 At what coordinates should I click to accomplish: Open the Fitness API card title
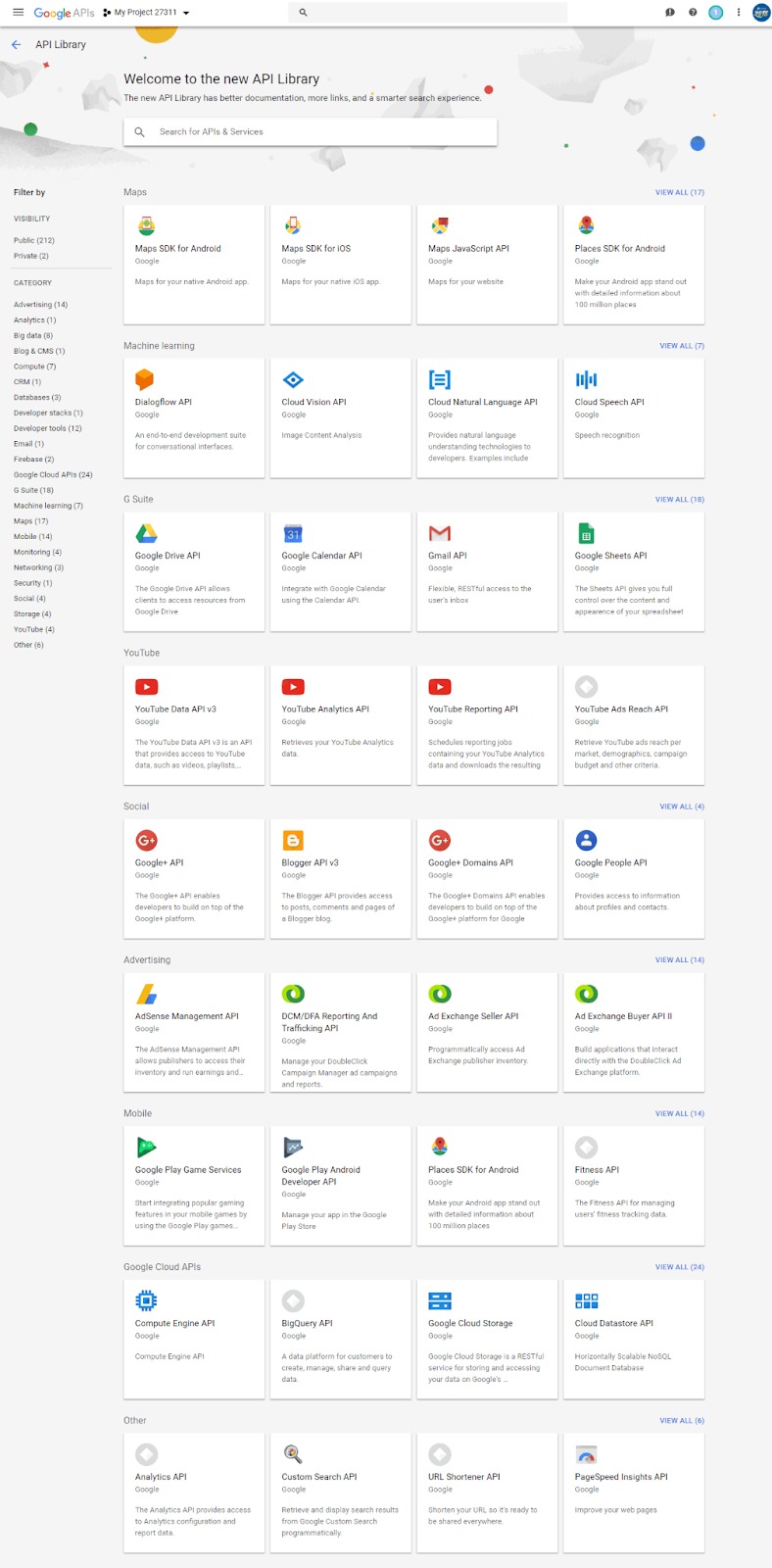pyautogui.click(x=597, y=1169)
